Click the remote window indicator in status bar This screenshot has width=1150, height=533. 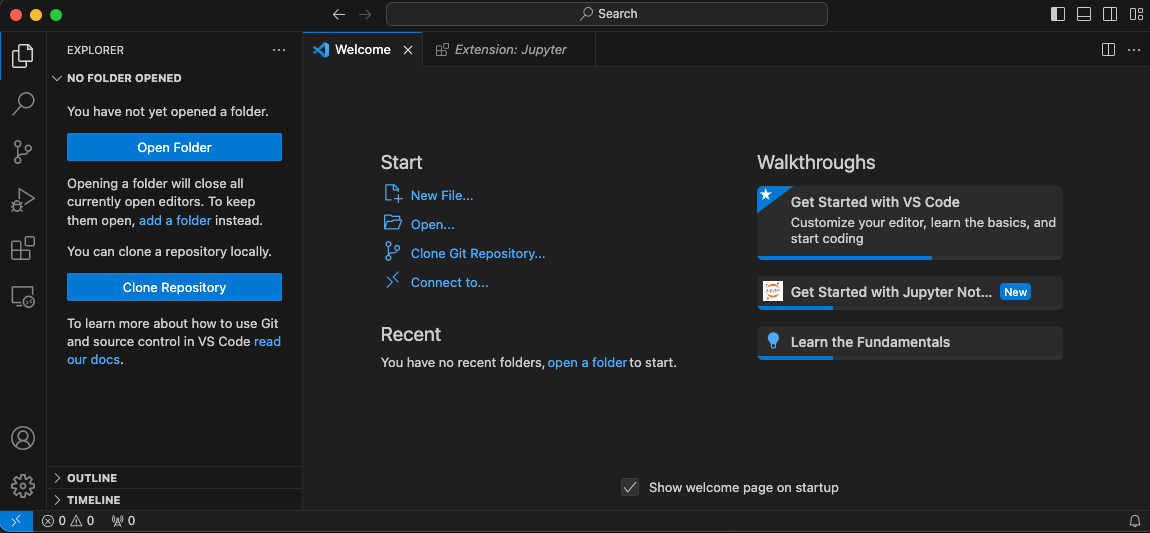16,521
